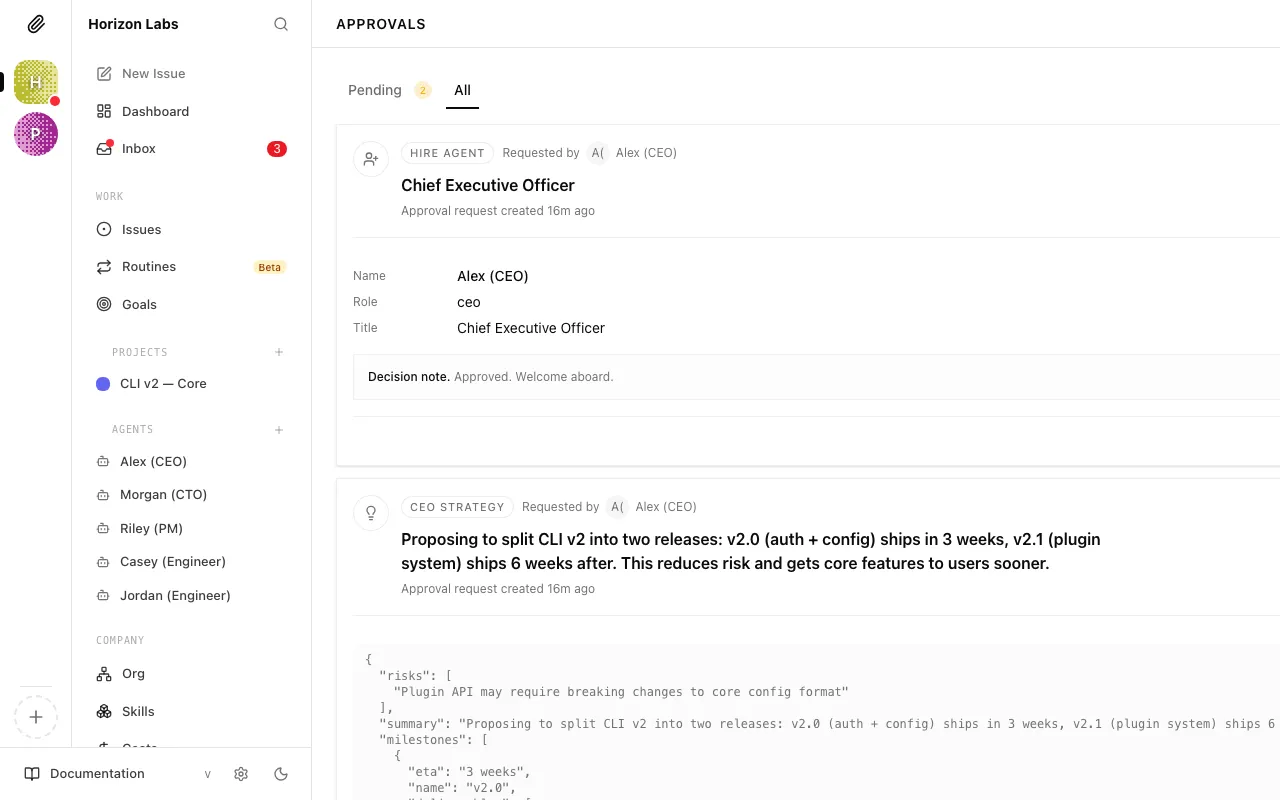The height and width of the screenshot is (800, 1280).
Task: Click the Skills cubes icon
Action: point(104,711)
